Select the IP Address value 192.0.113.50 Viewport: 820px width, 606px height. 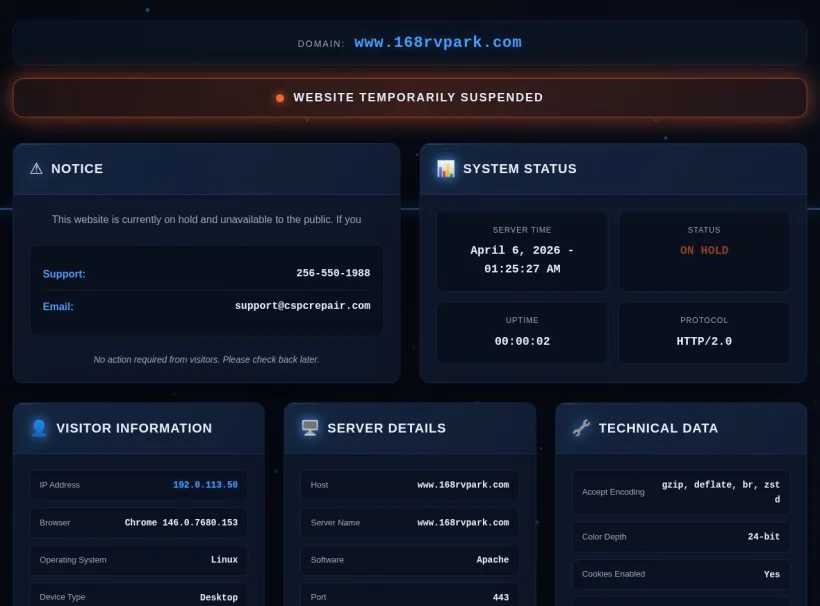205,485
